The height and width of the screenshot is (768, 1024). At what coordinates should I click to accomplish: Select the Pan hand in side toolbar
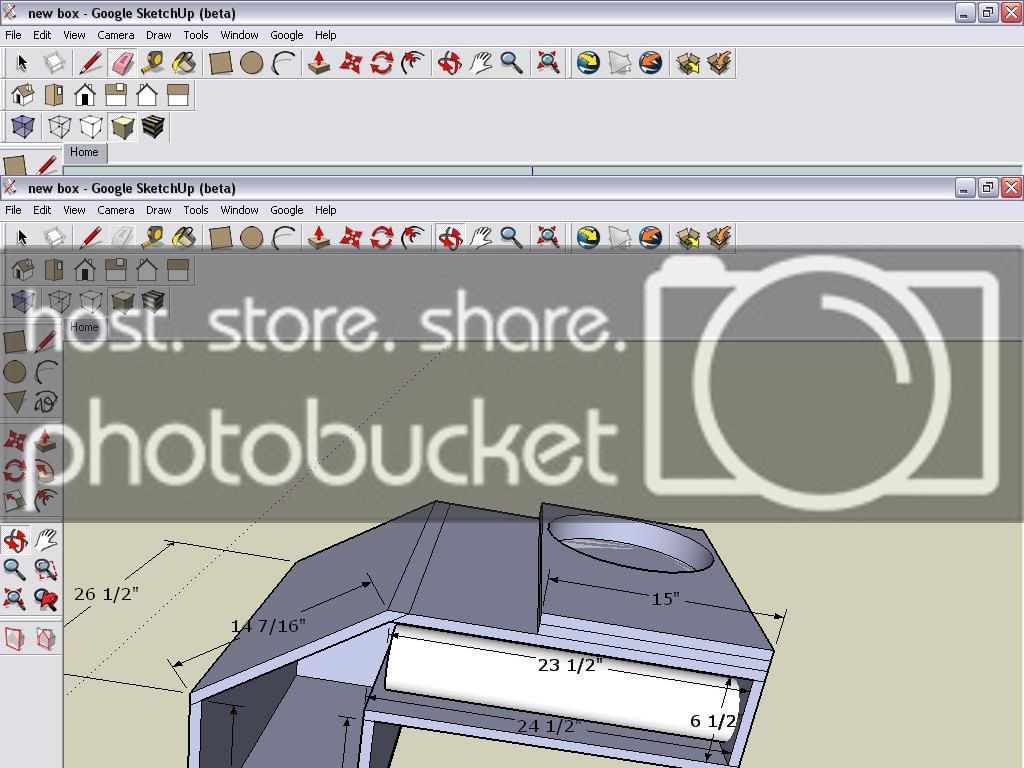pyautogui.click(x=46, y=540)
